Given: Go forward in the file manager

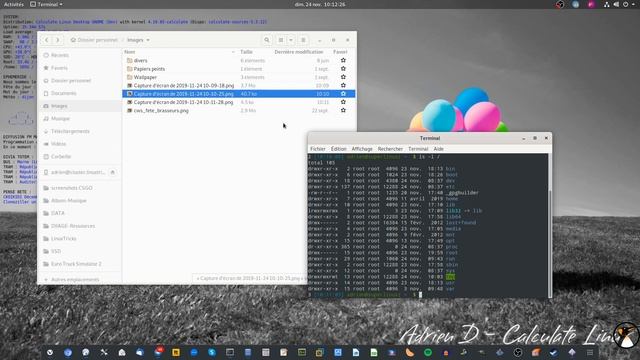Looking at the screenshot, I should coord(58,40).
